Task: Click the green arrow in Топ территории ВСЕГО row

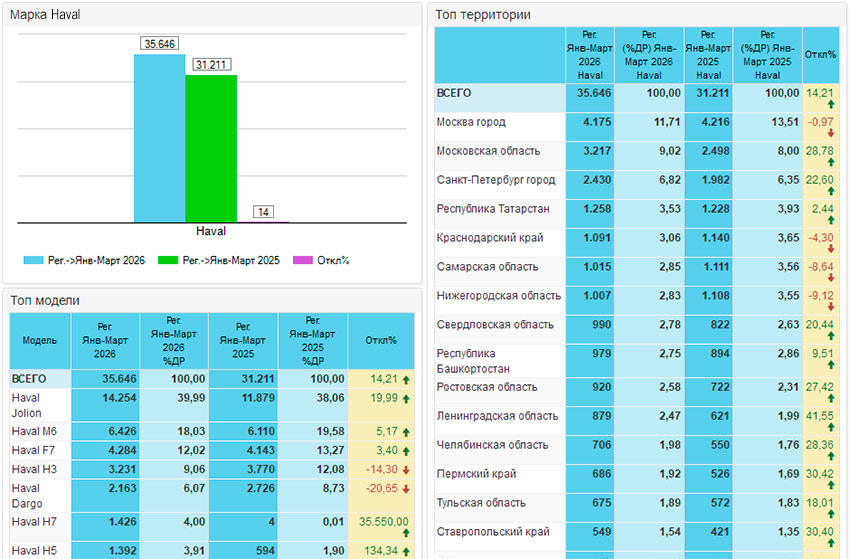Action: (x=830, y=104)
